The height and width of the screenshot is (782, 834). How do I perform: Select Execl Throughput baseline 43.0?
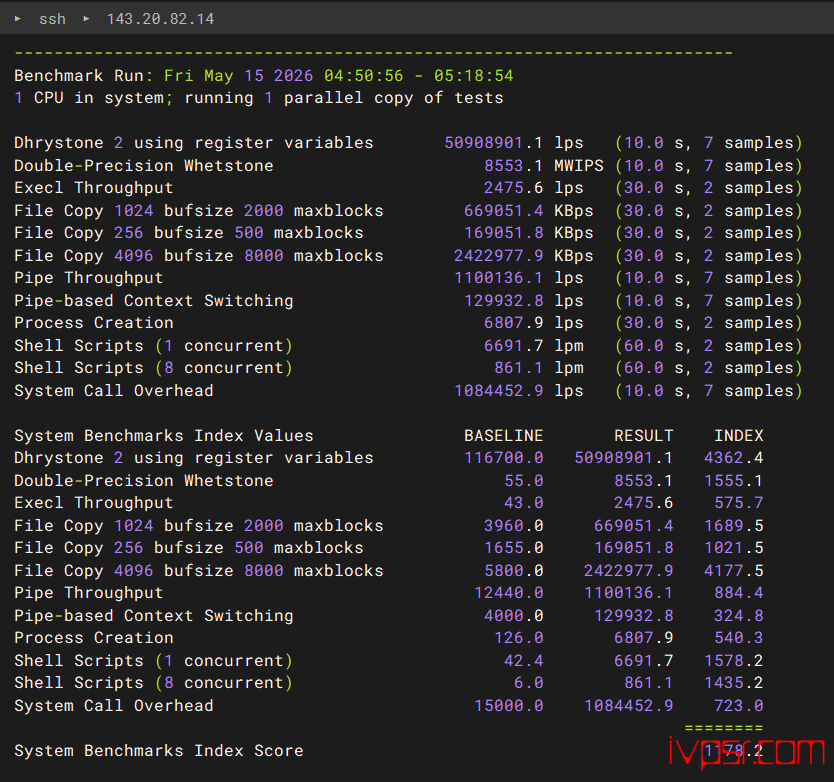coord(523,503)
